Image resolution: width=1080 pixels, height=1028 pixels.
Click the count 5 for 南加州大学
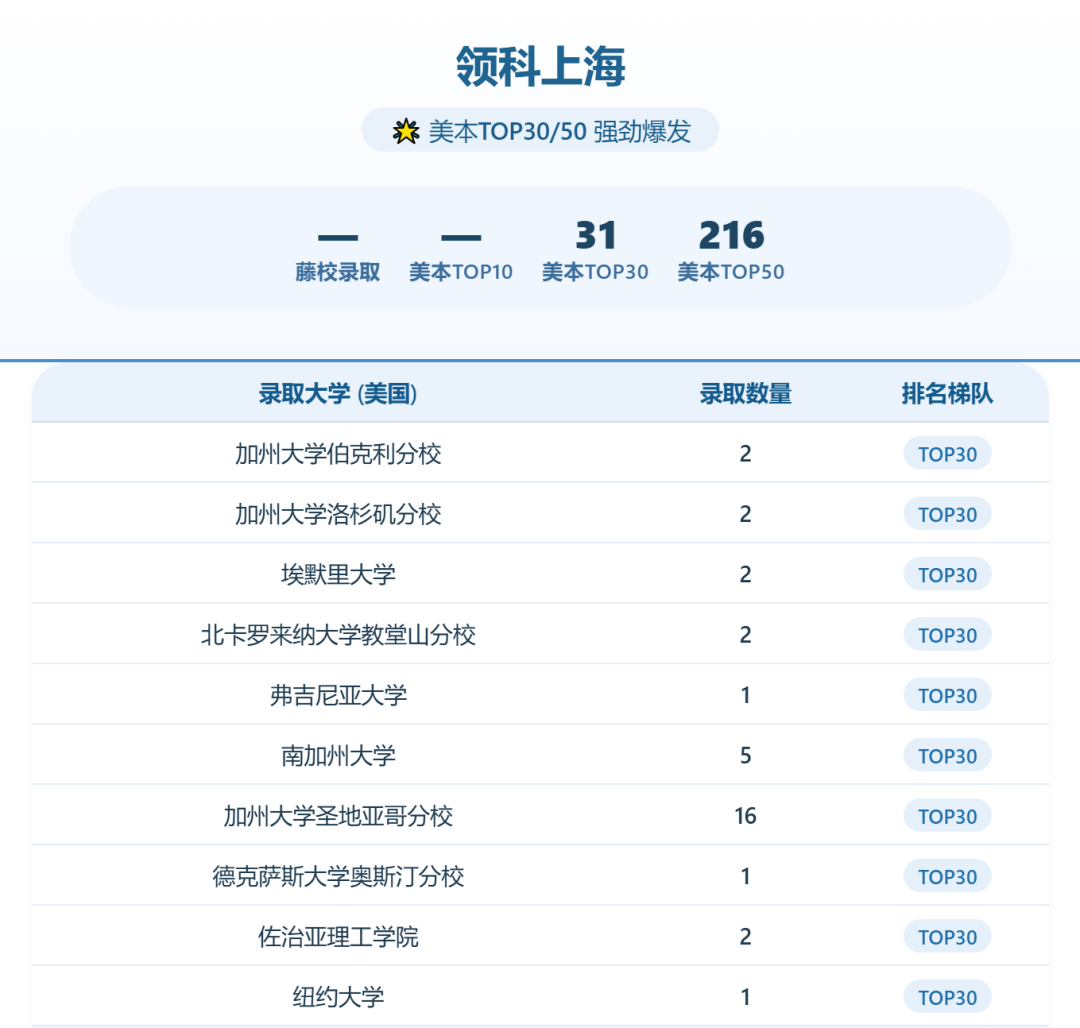point(745,756)
